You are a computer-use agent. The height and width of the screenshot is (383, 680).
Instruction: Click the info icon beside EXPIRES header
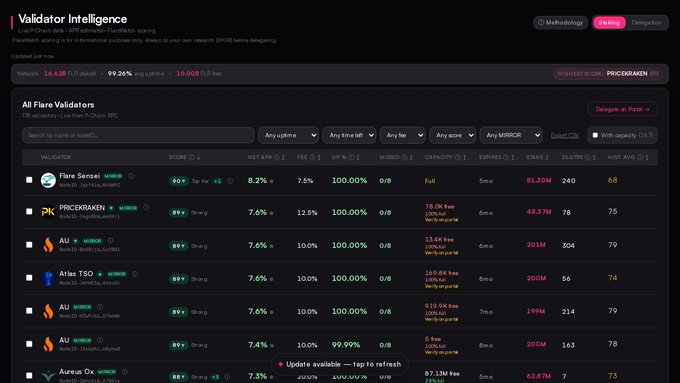506,157
